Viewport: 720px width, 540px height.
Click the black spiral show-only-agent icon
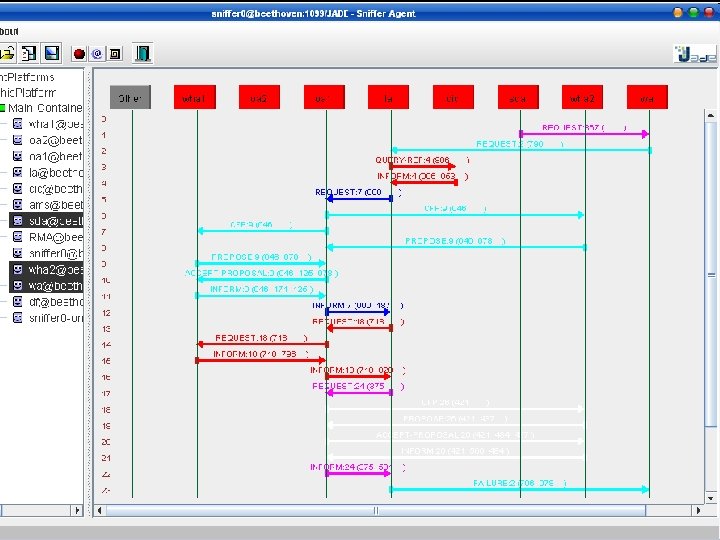point(115,54)
